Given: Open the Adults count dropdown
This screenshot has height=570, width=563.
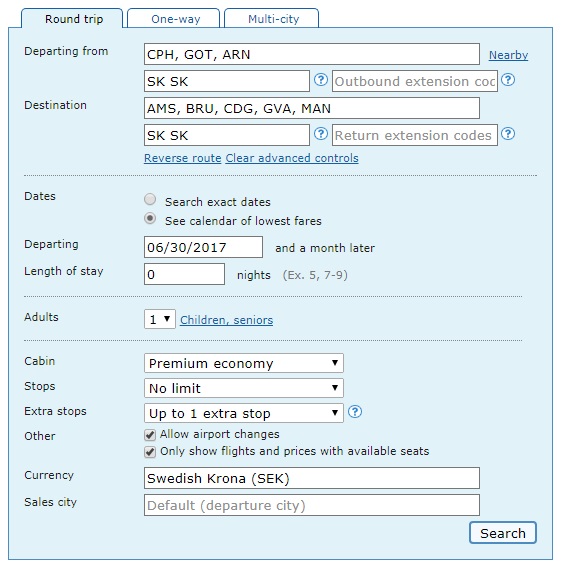Looking at the screenshot, I should [x=160, y=319].
